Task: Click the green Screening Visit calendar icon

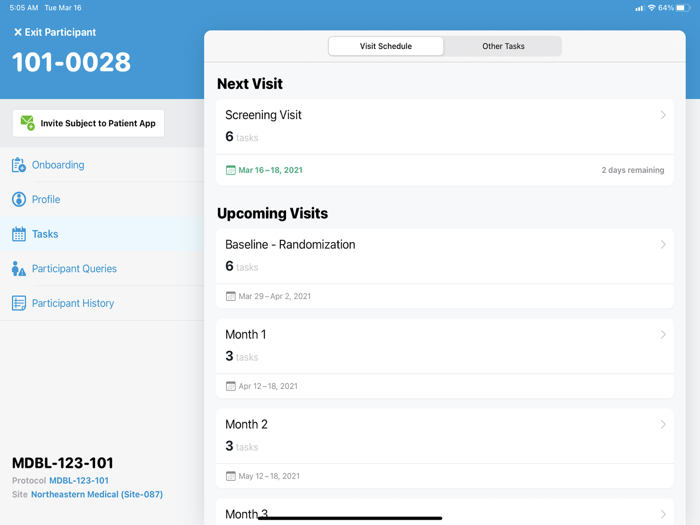Action: (x=230, y=170)
